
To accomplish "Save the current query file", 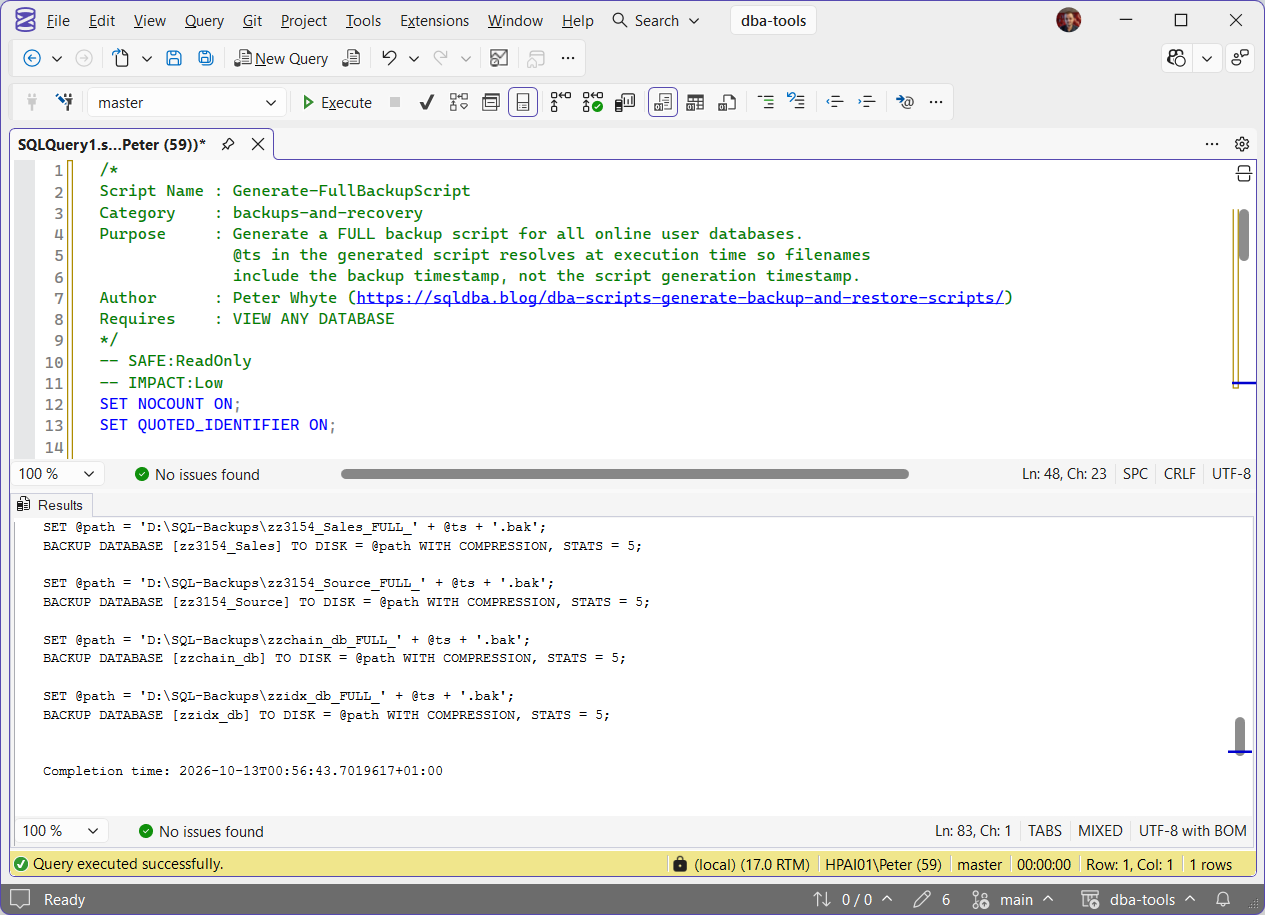I will (174, 58).
